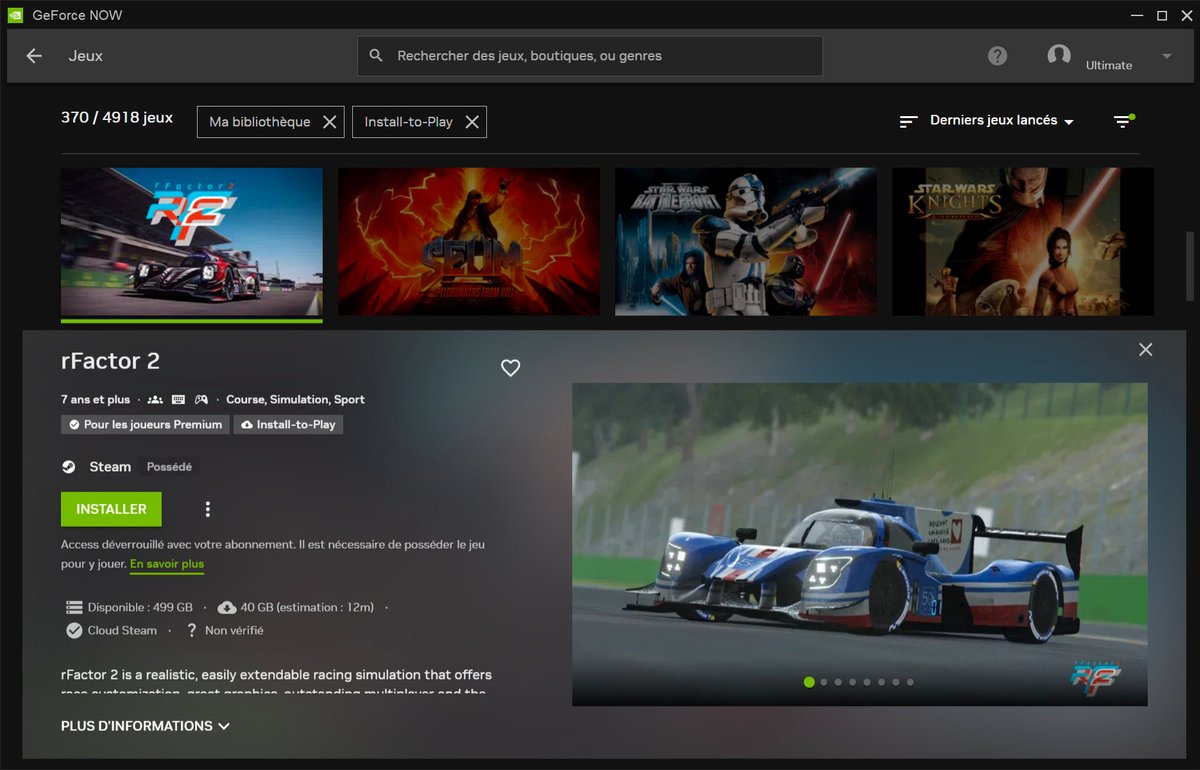The height and width of the screenshot is (770, 1200).
Task: Click the help question mark icon
Action: tap(997, 56)
